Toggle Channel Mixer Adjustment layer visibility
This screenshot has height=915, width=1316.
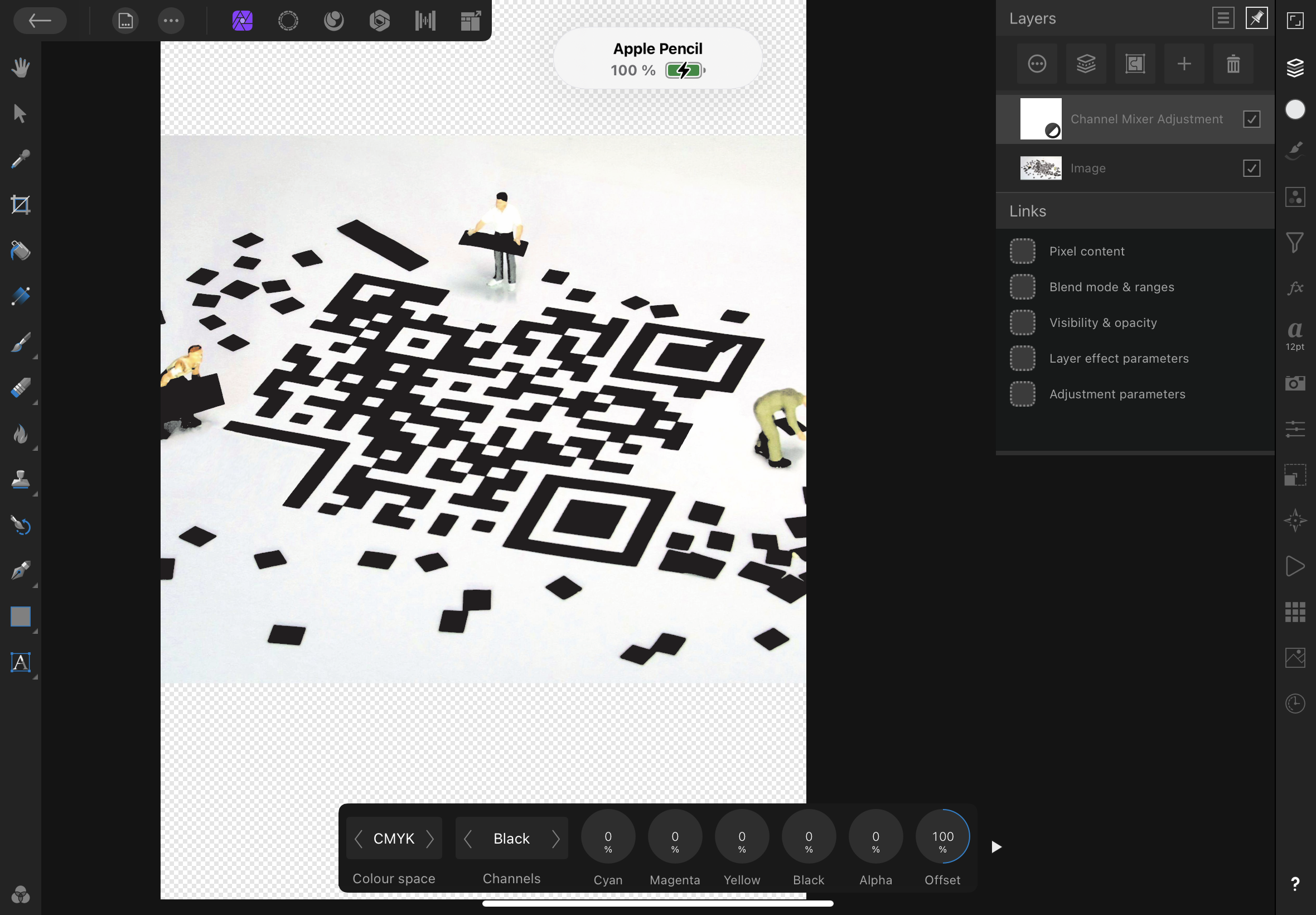pos(1251,119)
